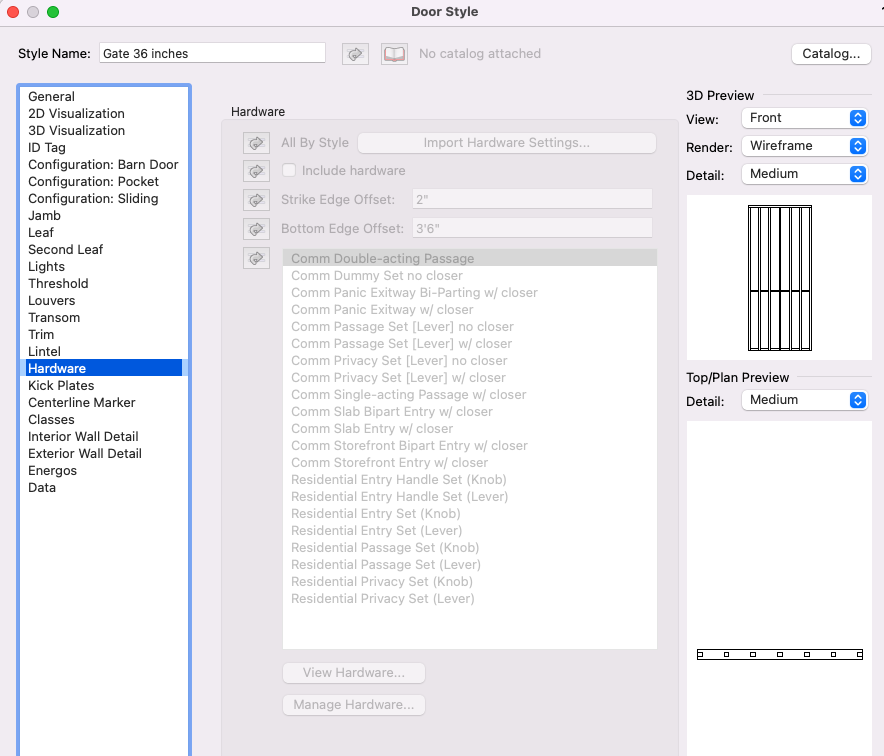Select Residential Privacy Set (Lever) hardware option
This screenshot has width=884, height=756.
click(x=383, y=598)
